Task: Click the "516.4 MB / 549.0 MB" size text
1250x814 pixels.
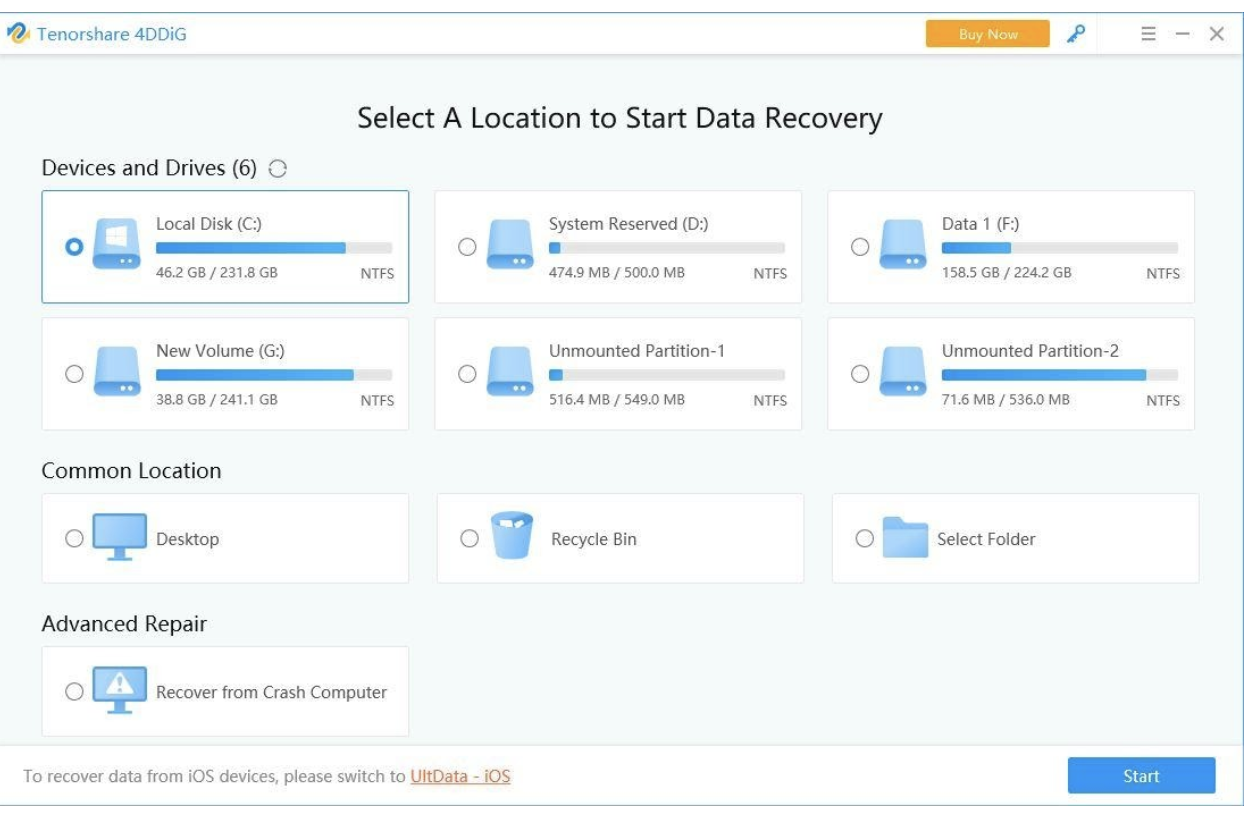Action: 617,400
